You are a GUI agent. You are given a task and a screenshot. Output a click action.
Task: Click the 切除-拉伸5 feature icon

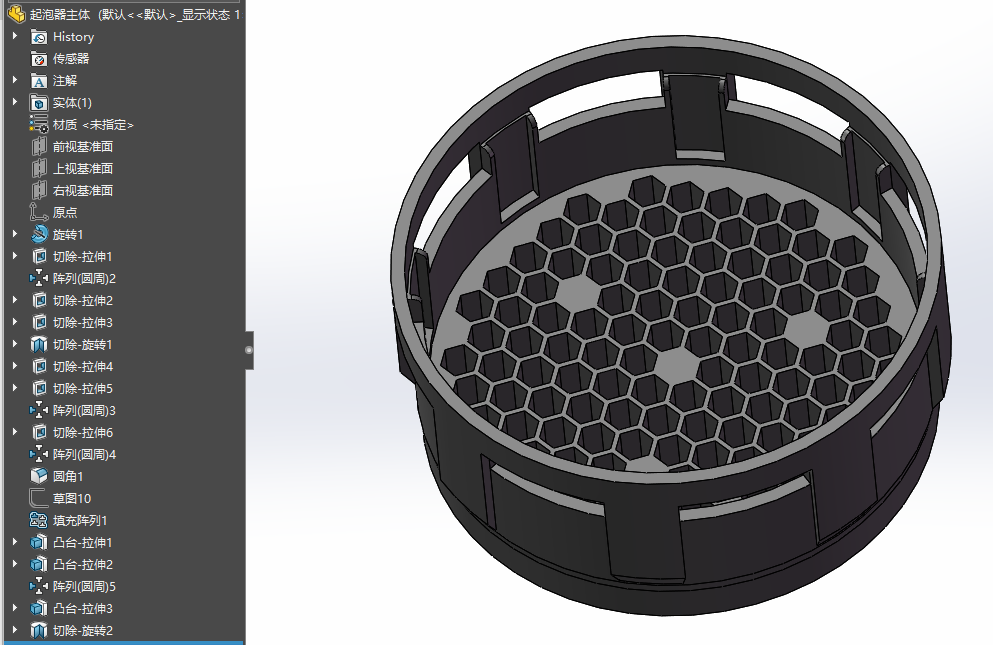[39, 388]
